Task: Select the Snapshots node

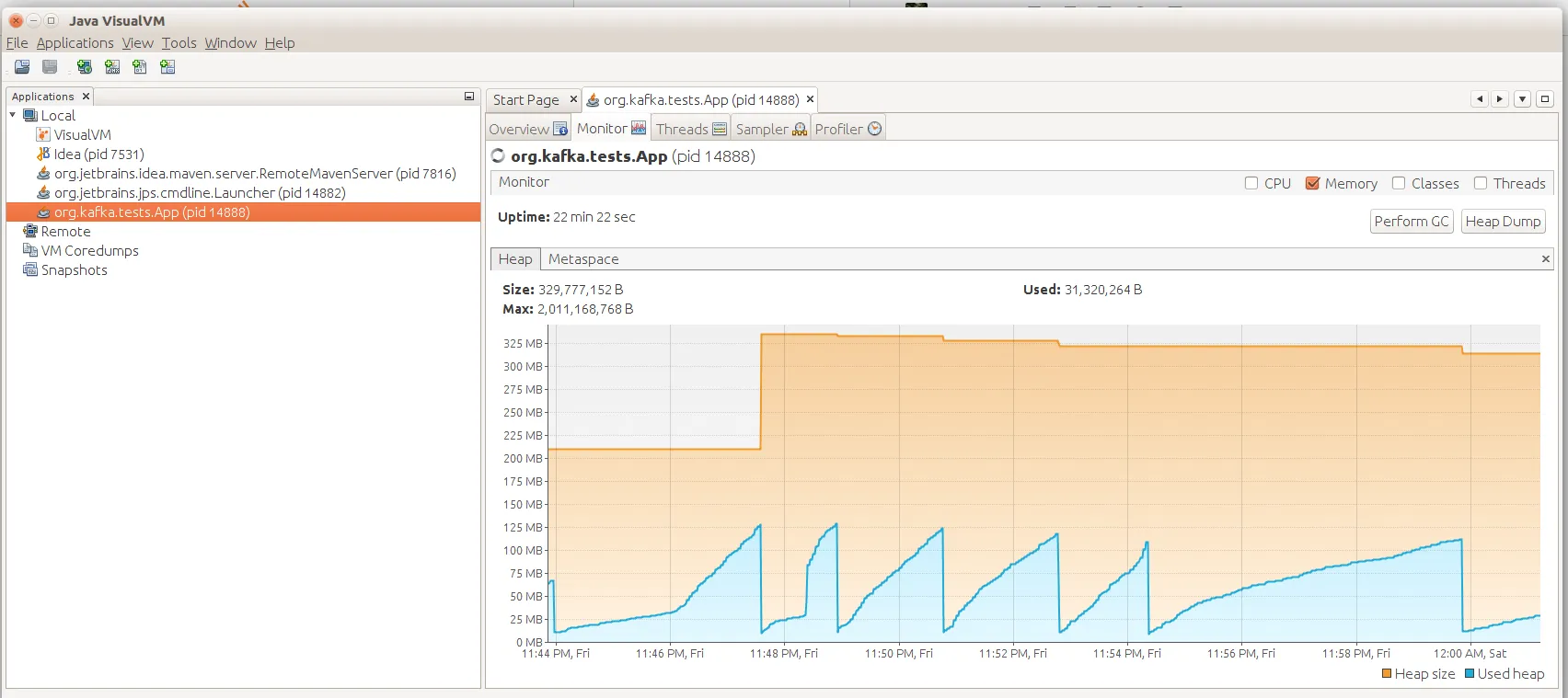Action: [x=74, y=270]
